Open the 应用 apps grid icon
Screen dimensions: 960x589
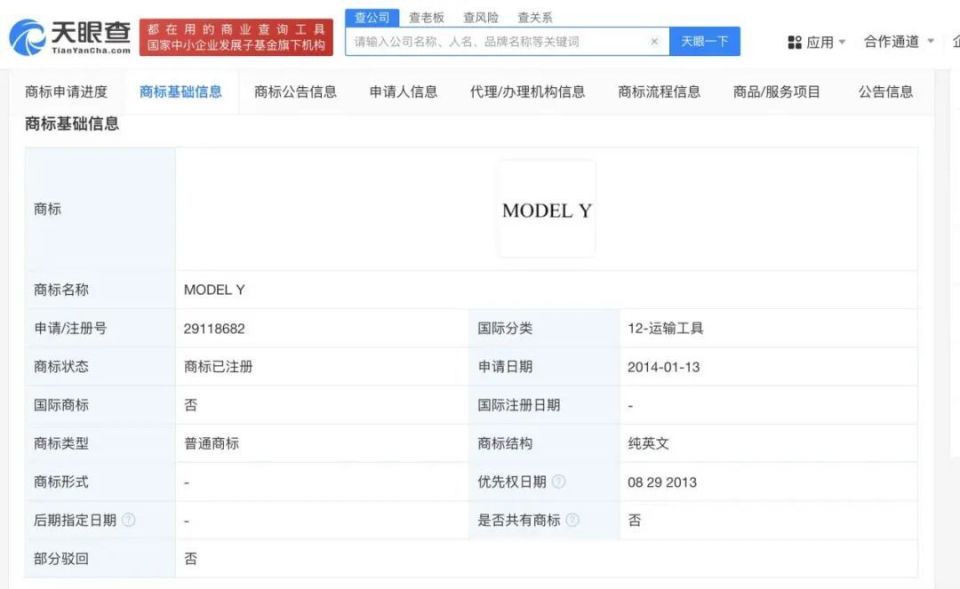pyautogui.click(x=794, y=42)
